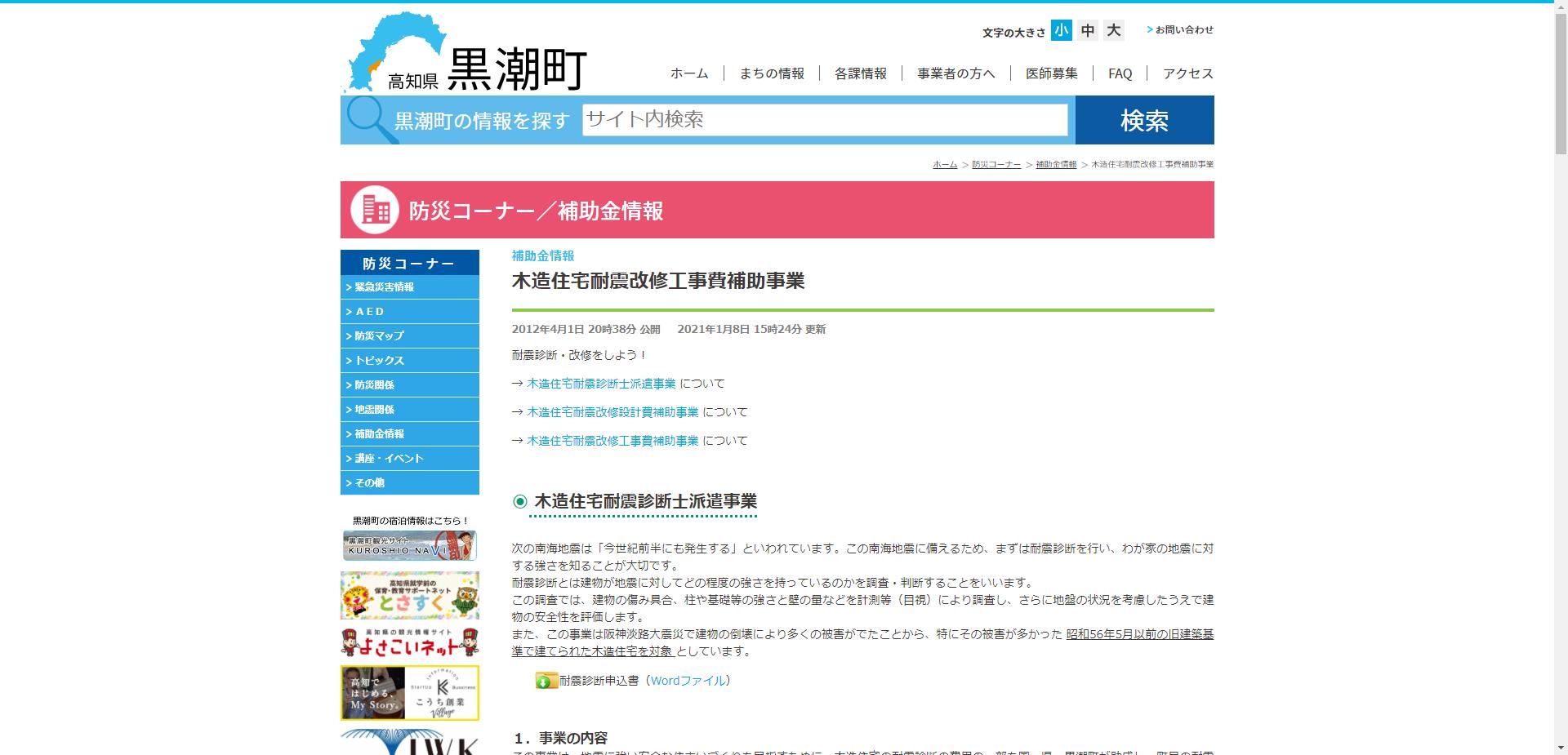The image size is (1568, 755).
Task: Set text size to 大
Action: [x=1113, y=29]
